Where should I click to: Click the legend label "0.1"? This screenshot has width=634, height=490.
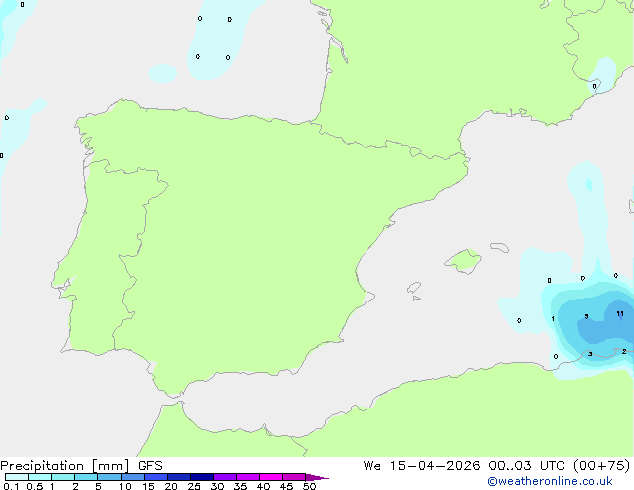point(11,486)
